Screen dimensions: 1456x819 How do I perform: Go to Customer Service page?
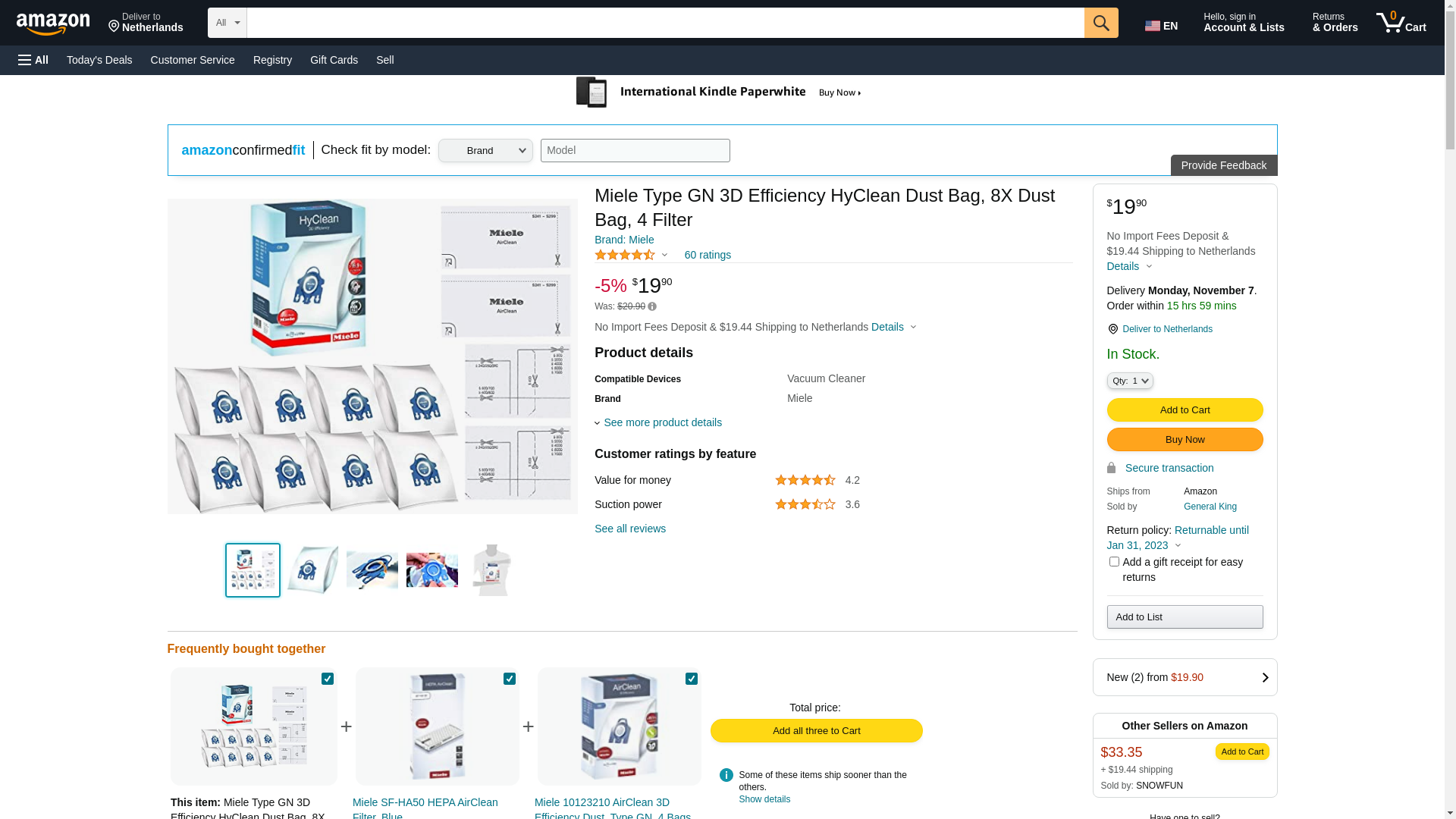(193, 60)
